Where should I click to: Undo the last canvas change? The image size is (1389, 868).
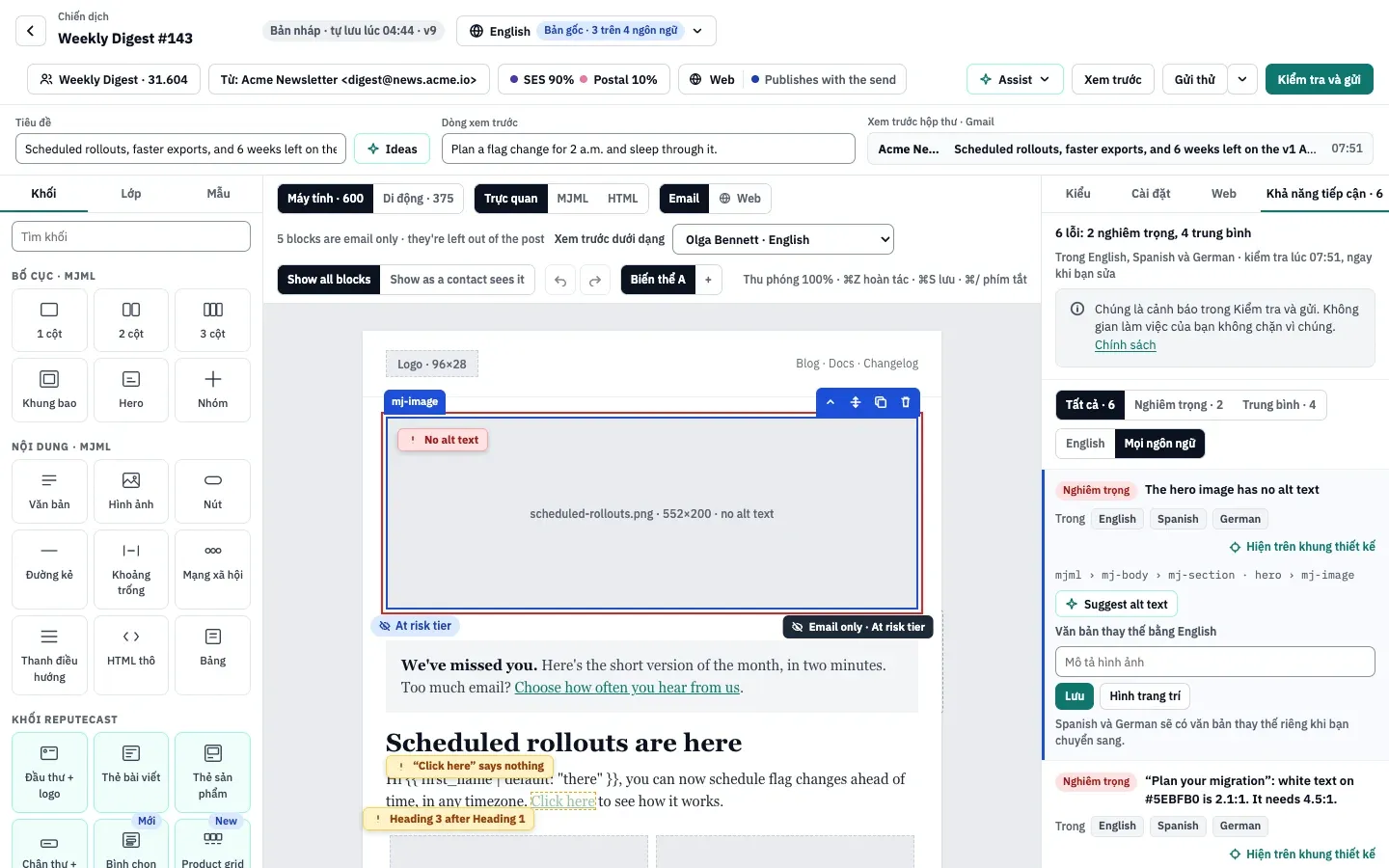click(560, 281)
